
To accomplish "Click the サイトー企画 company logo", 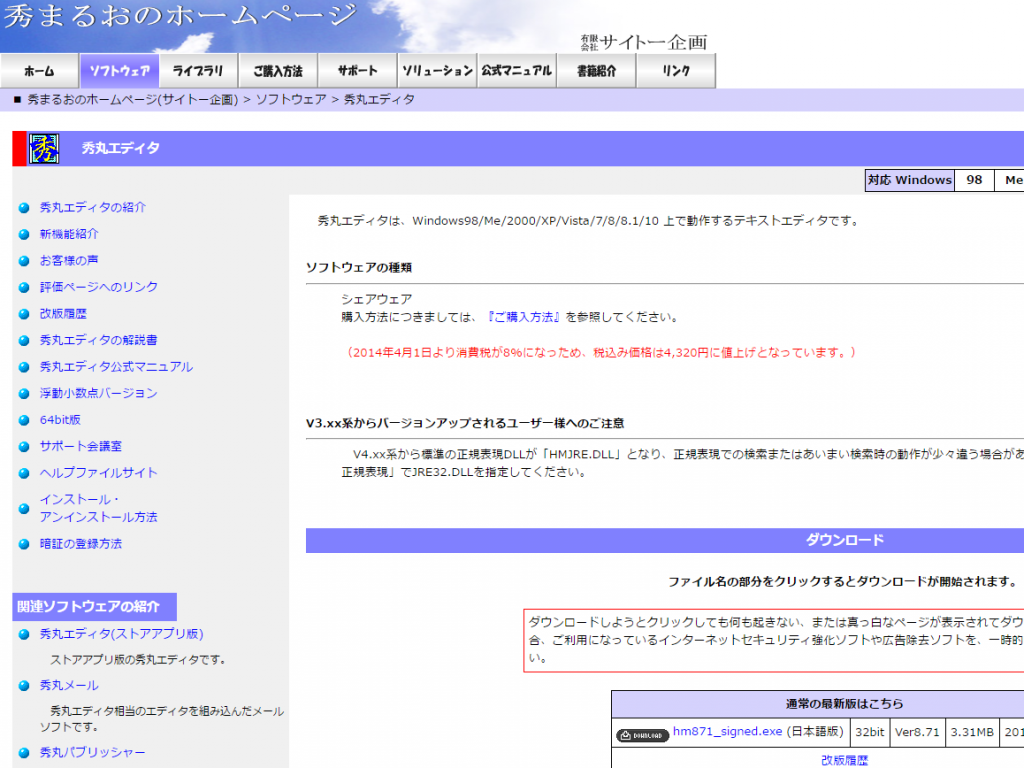I will pos(644,42).
